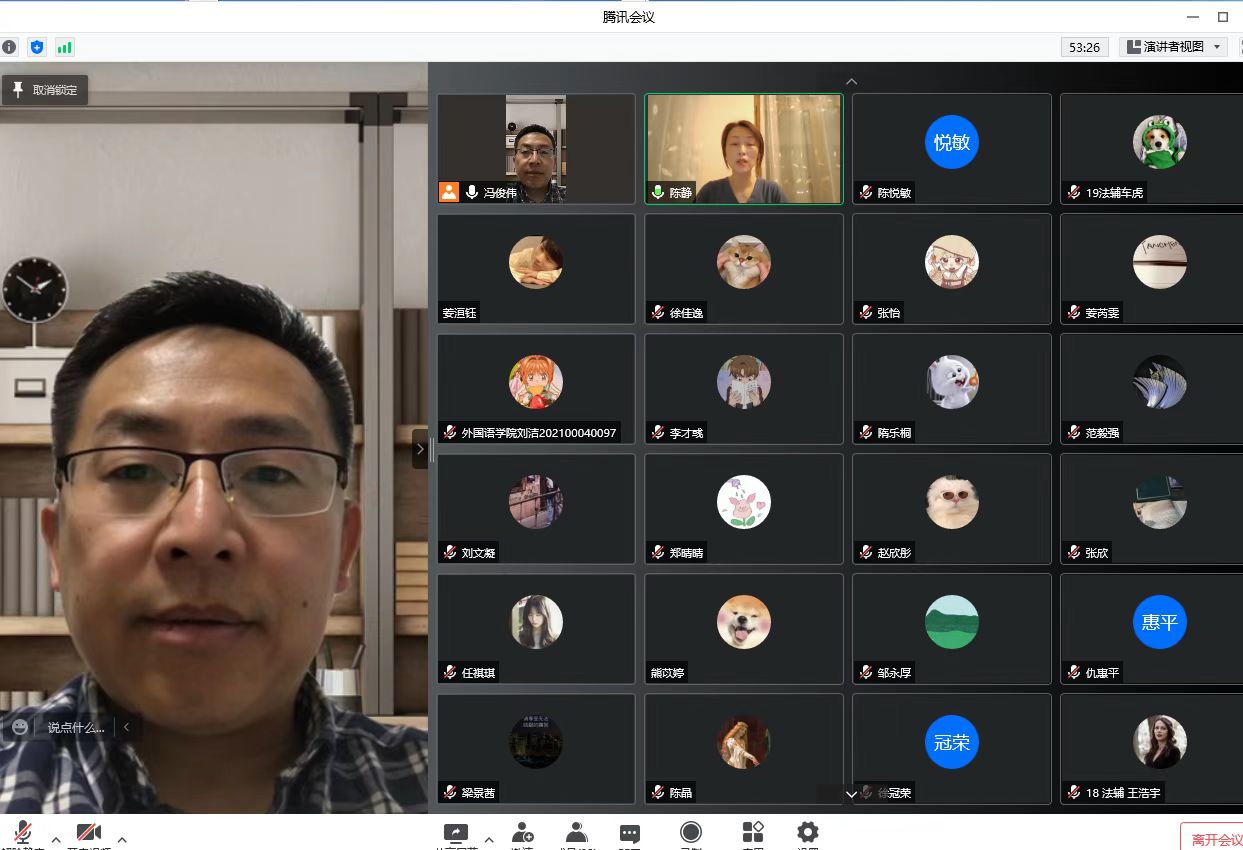Click the record meeting icon
The height and width of the screenshot is (850, 1243).
point(690,833)
